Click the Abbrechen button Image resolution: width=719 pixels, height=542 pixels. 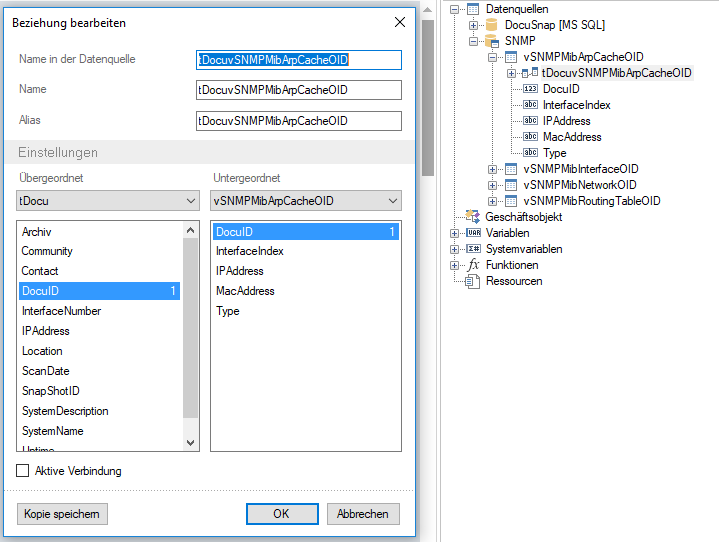coord(363,514)
